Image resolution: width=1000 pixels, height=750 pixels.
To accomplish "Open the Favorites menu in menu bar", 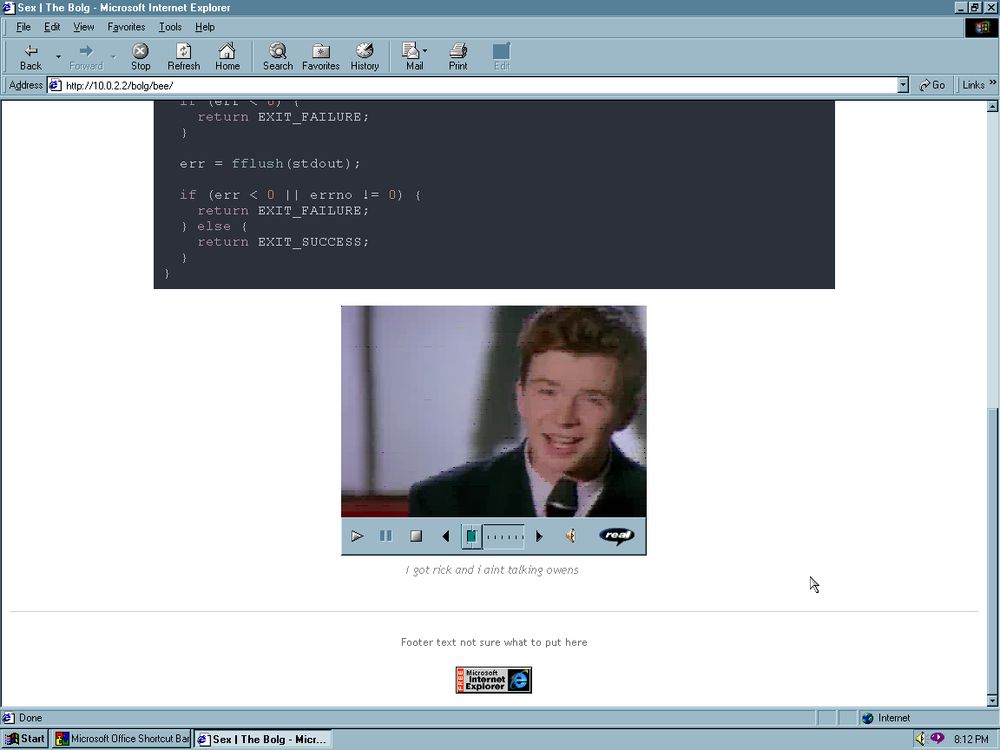I will click(x=126, y=27).
